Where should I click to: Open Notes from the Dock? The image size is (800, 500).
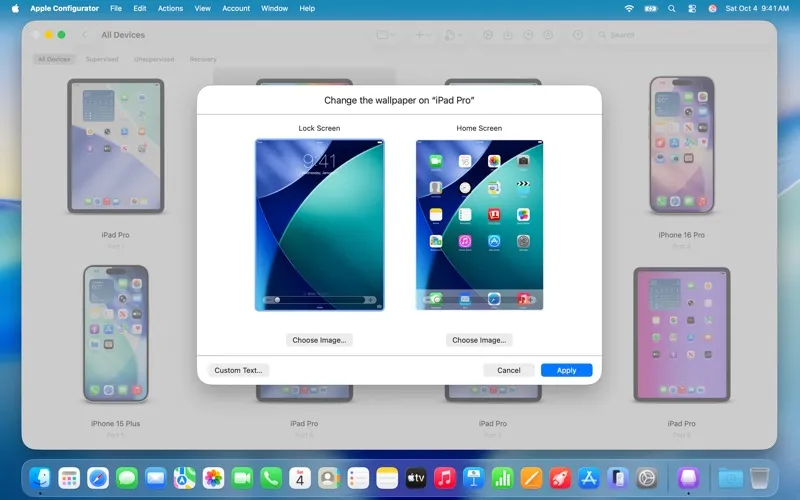387,479
